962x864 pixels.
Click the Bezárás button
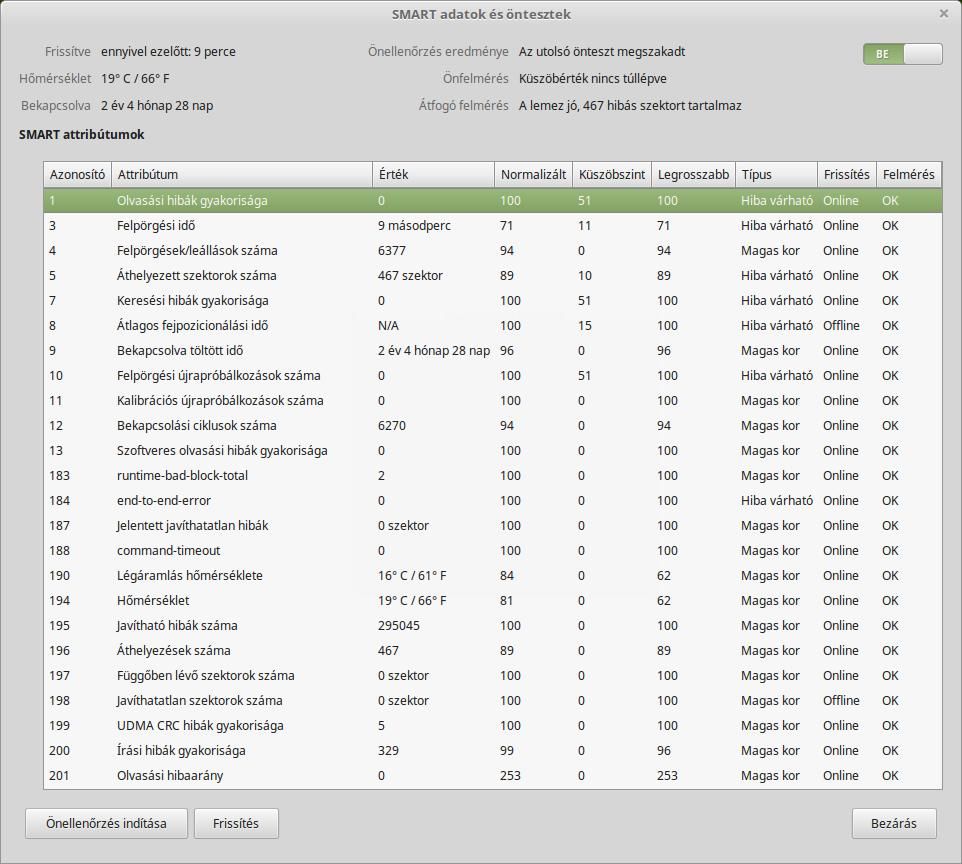(x=894, y=824)
